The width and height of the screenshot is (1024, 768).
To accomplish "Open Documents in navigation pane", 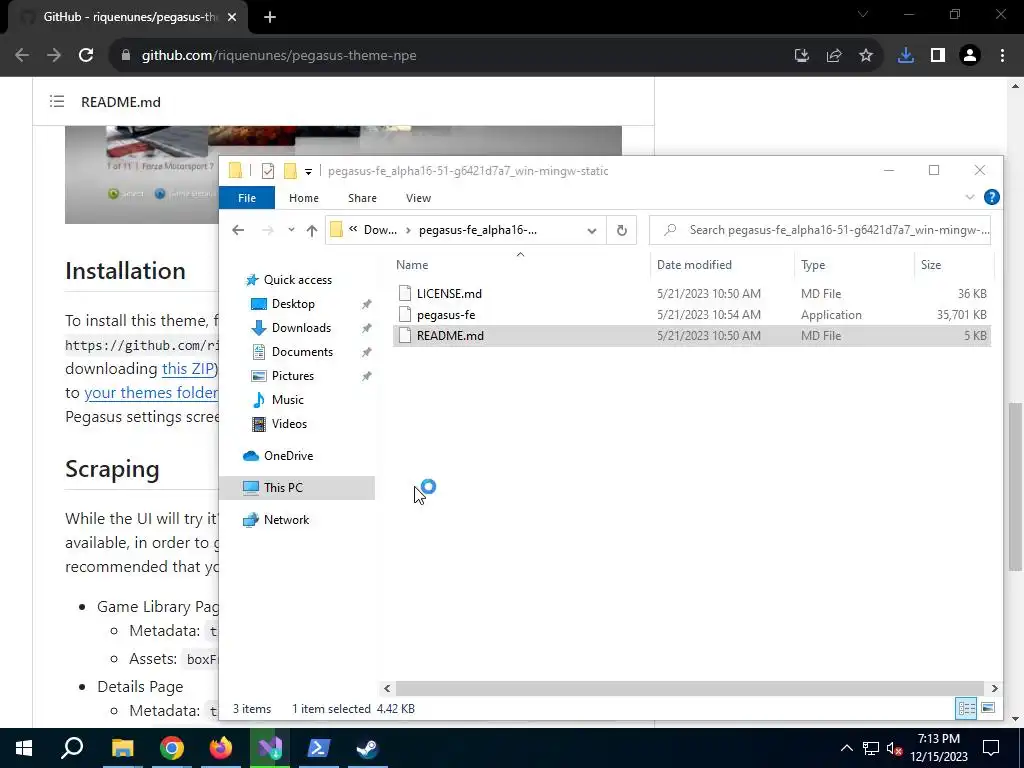I will [x=302, y=352].
